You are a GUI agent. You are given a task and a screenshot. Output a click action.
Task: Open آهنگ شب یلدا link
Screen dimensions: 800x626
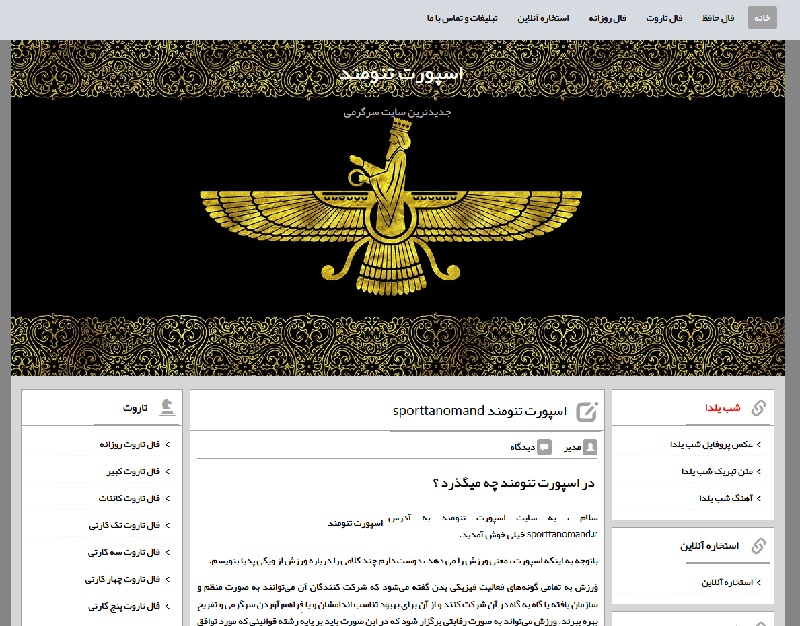tap(726, 498)
